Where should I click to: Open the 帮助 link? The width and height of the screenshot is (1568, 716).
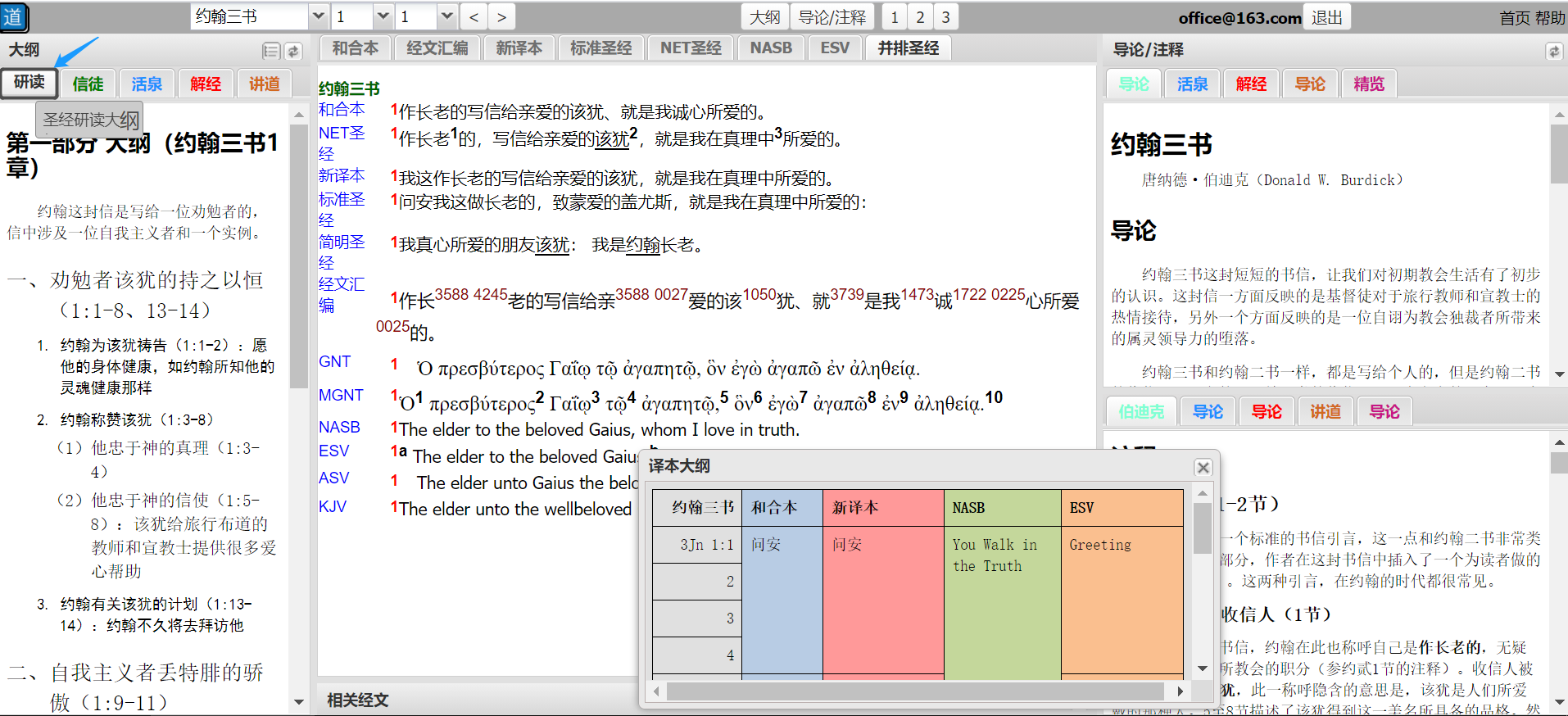[x=1549, y=18]
